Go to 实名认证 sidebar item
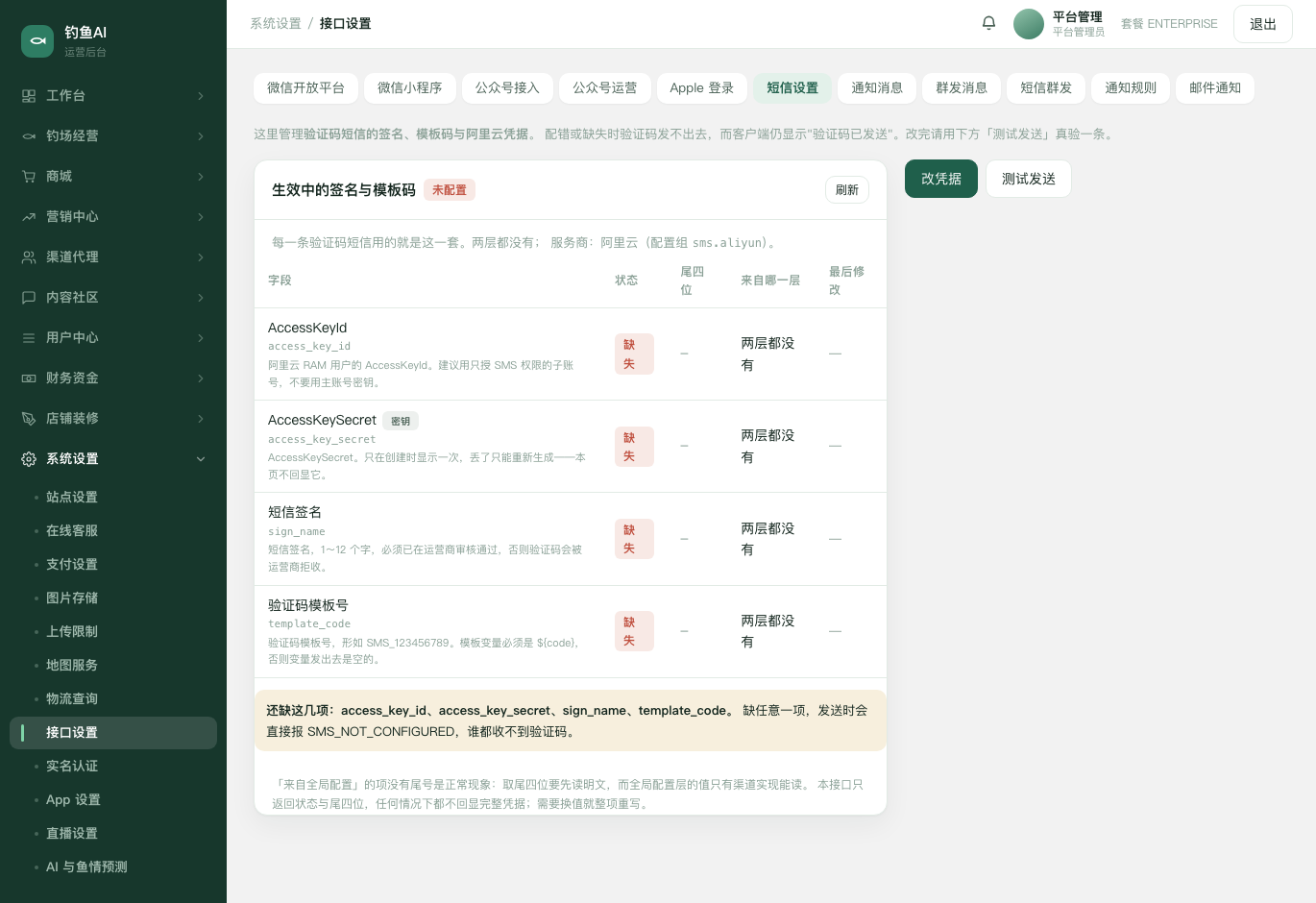Screen dimensions: 1316x903 pyautogui.click(x=113, y=767)
